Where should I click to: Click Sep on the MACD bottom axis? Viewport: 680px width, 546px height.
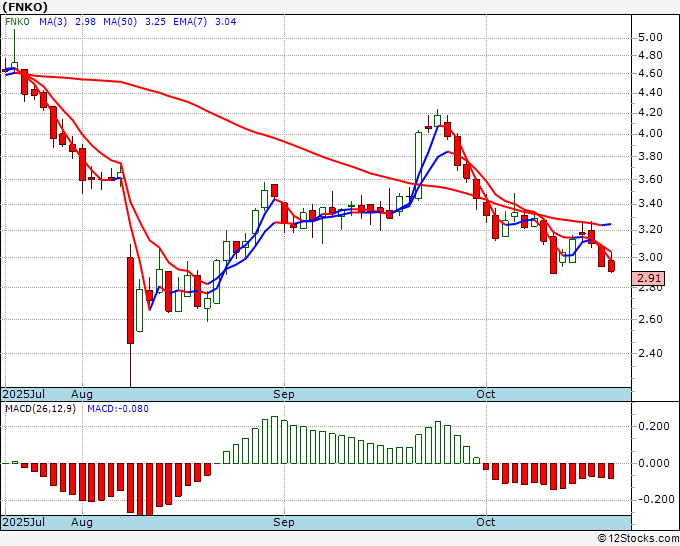click(x=284, y=522)
